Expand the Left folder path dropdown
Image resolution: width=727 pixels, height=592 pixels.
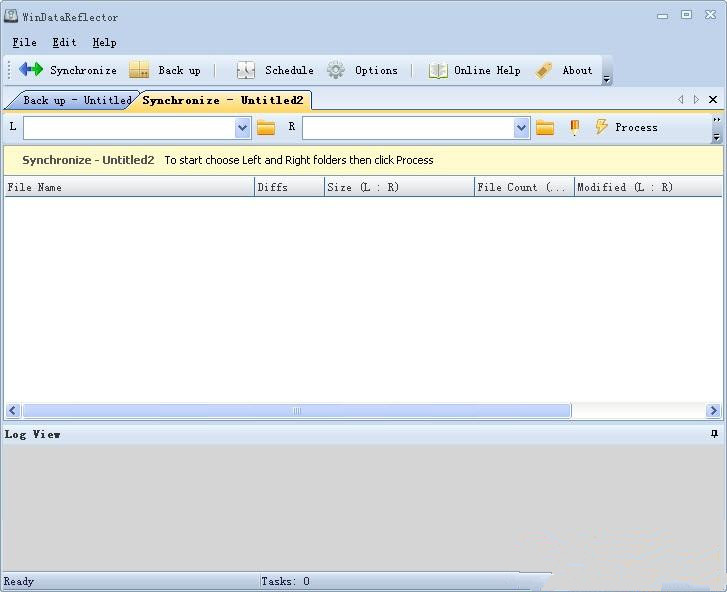click(242, 127)
